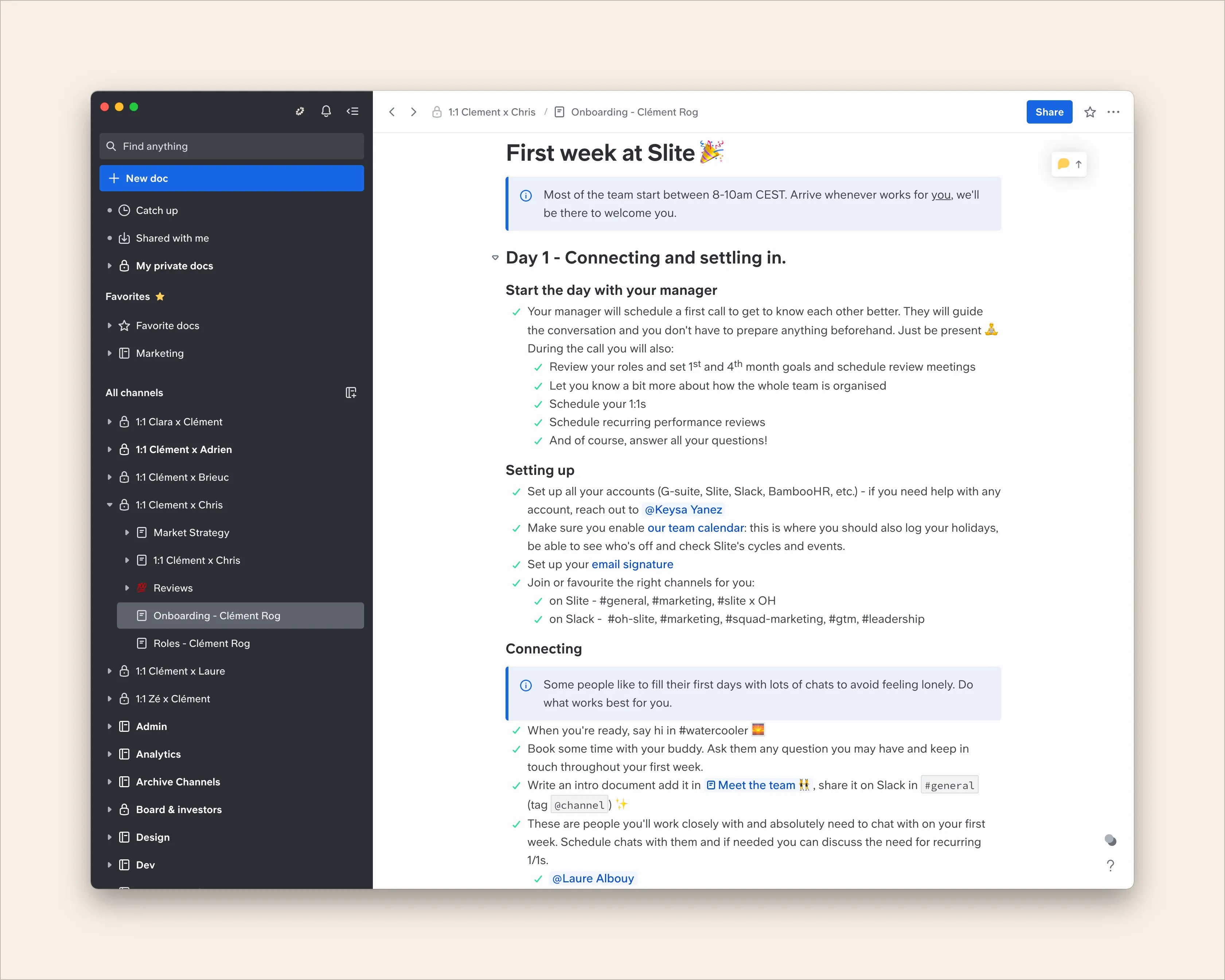Open the our team calendar link
The image size is (1225, 980).
[x=695, y=528]
